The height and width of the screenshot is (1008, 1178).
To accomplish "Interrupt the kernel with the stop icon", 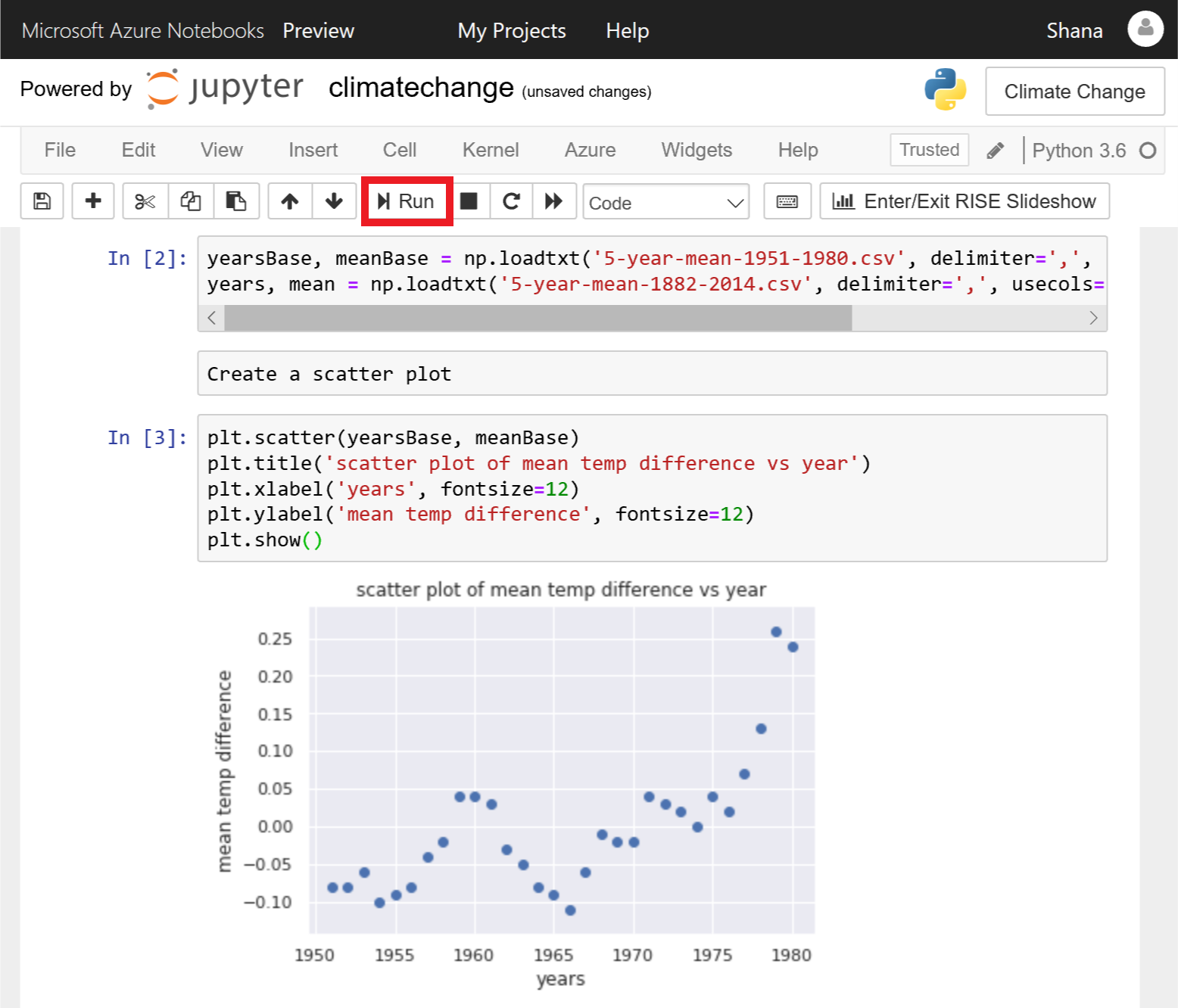I will coord(470,201).
